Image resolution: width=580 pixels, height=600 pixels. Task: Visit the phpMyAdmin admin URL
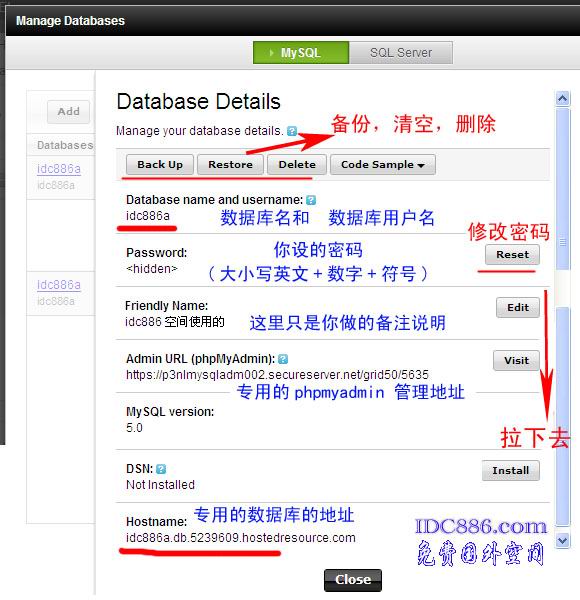(516, 360)
